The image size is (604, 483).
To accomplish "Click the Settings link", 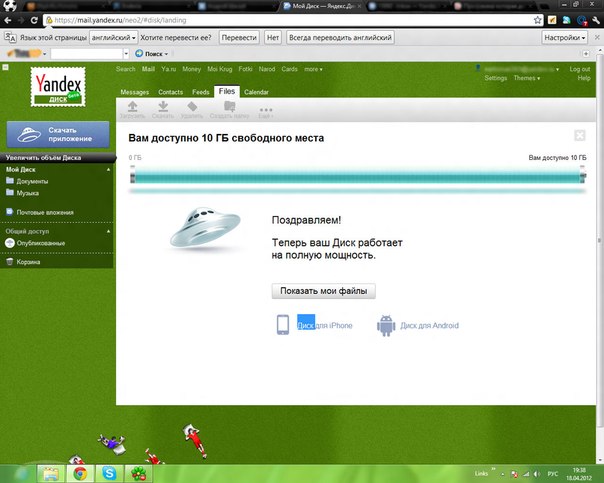I will [x=496, y=78].
